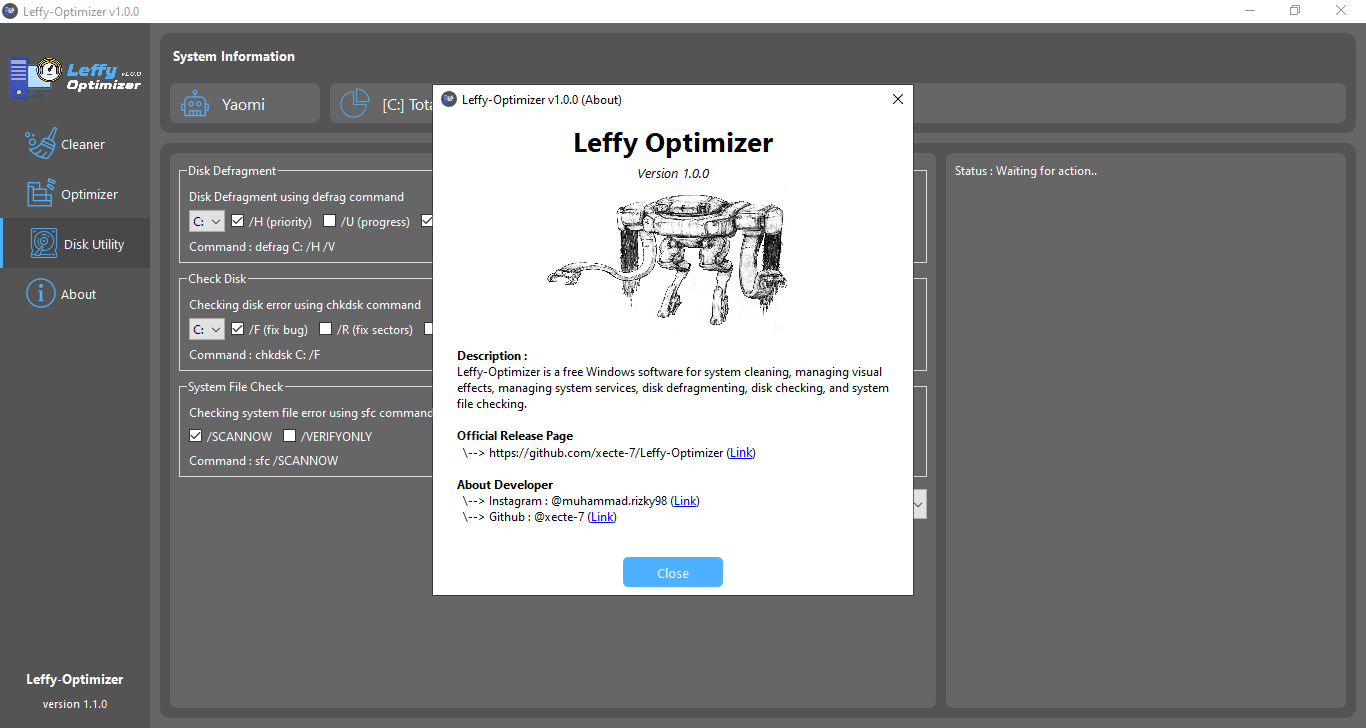
Task: Click the Close button in About dialog
Action: pyautogui.click(x=673, y=573)
